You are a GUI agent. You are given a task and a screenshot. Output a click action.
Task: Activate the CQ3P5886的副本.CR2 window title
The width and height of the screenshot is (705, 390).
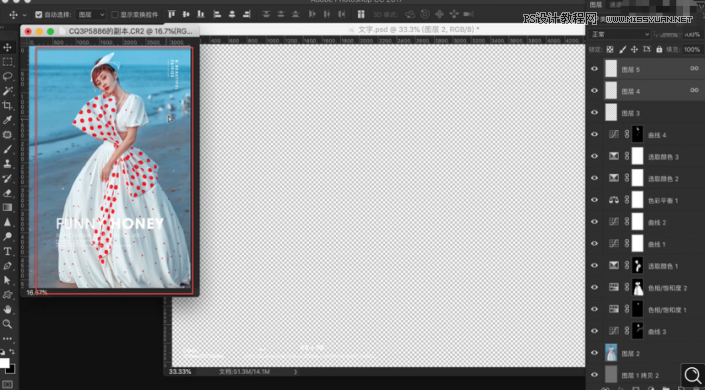pyautogui.click(x=130, y=31)
